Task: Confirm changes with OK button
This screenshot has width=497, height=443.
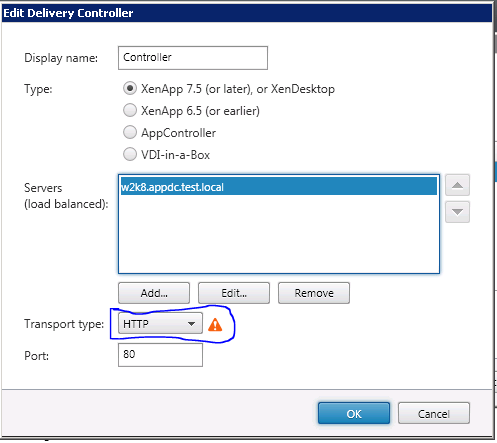Action: point(354,413)
